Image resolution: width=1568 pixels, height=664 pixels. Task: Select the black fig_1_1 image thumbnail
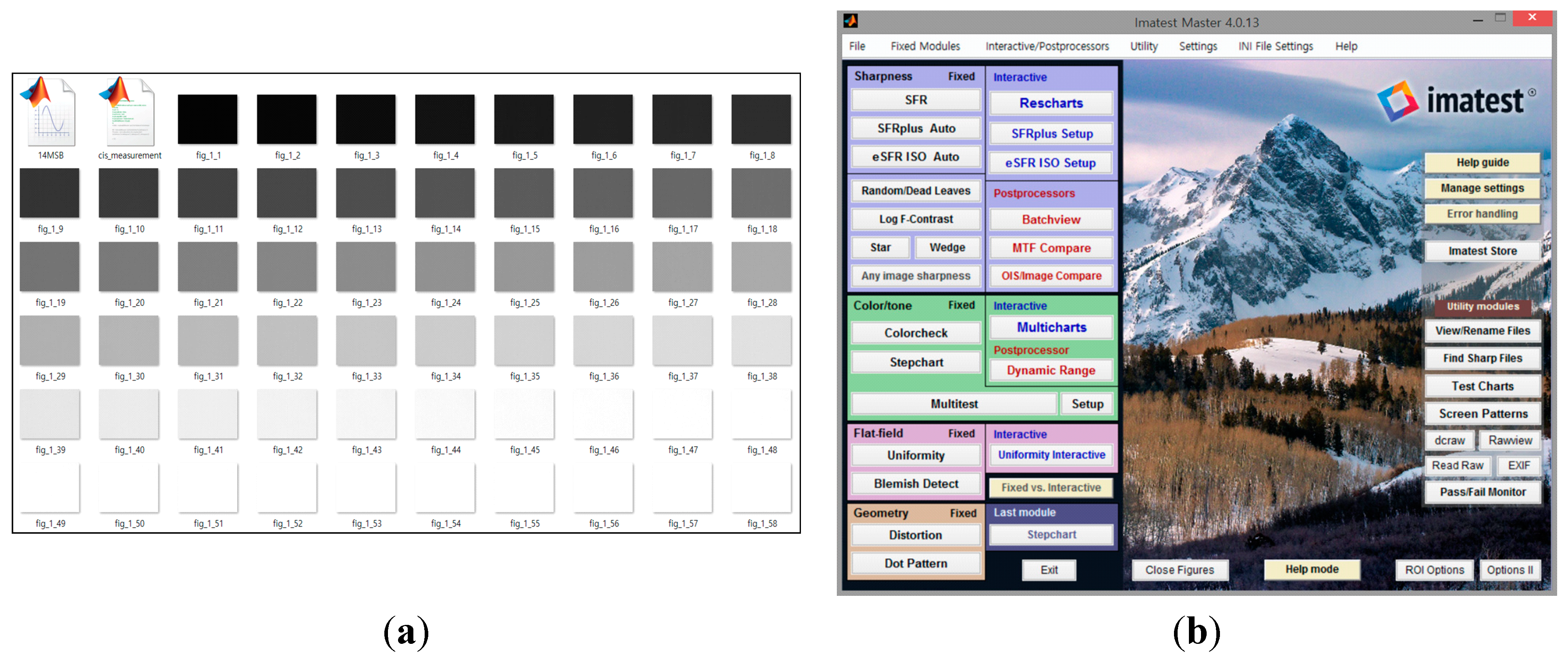pyautogui.click(x=208, y=119)
